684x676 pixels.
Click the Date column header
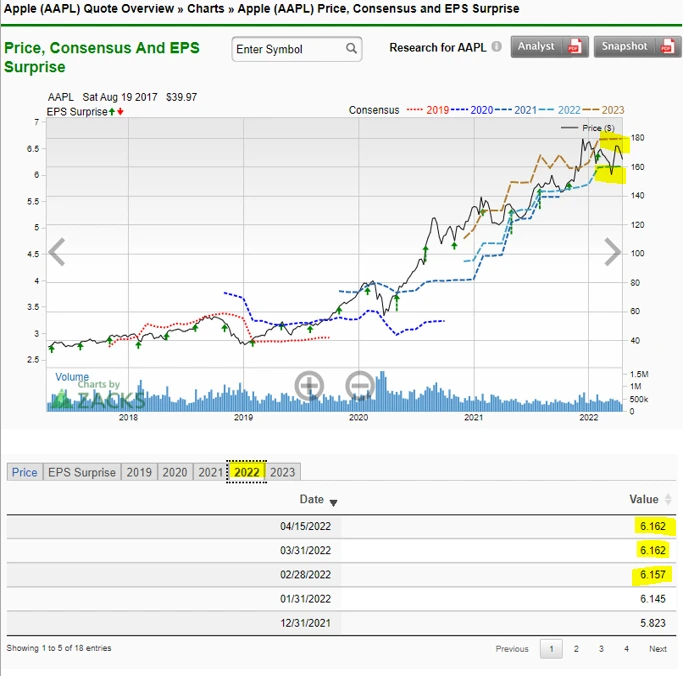(311, 499)
